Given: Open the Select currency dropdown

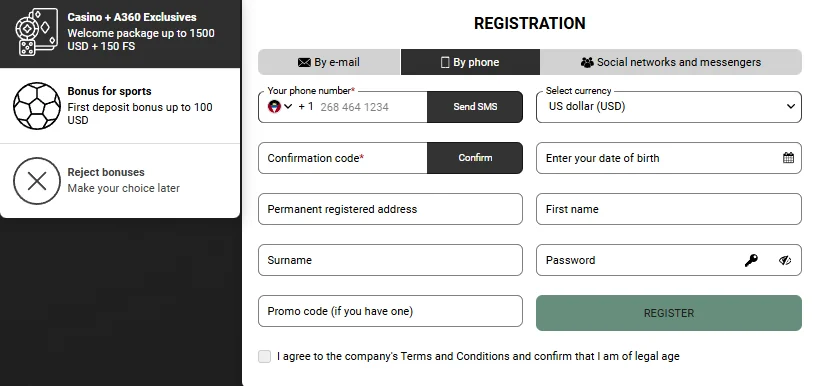Looking at the screenshot, I should 669,107.
